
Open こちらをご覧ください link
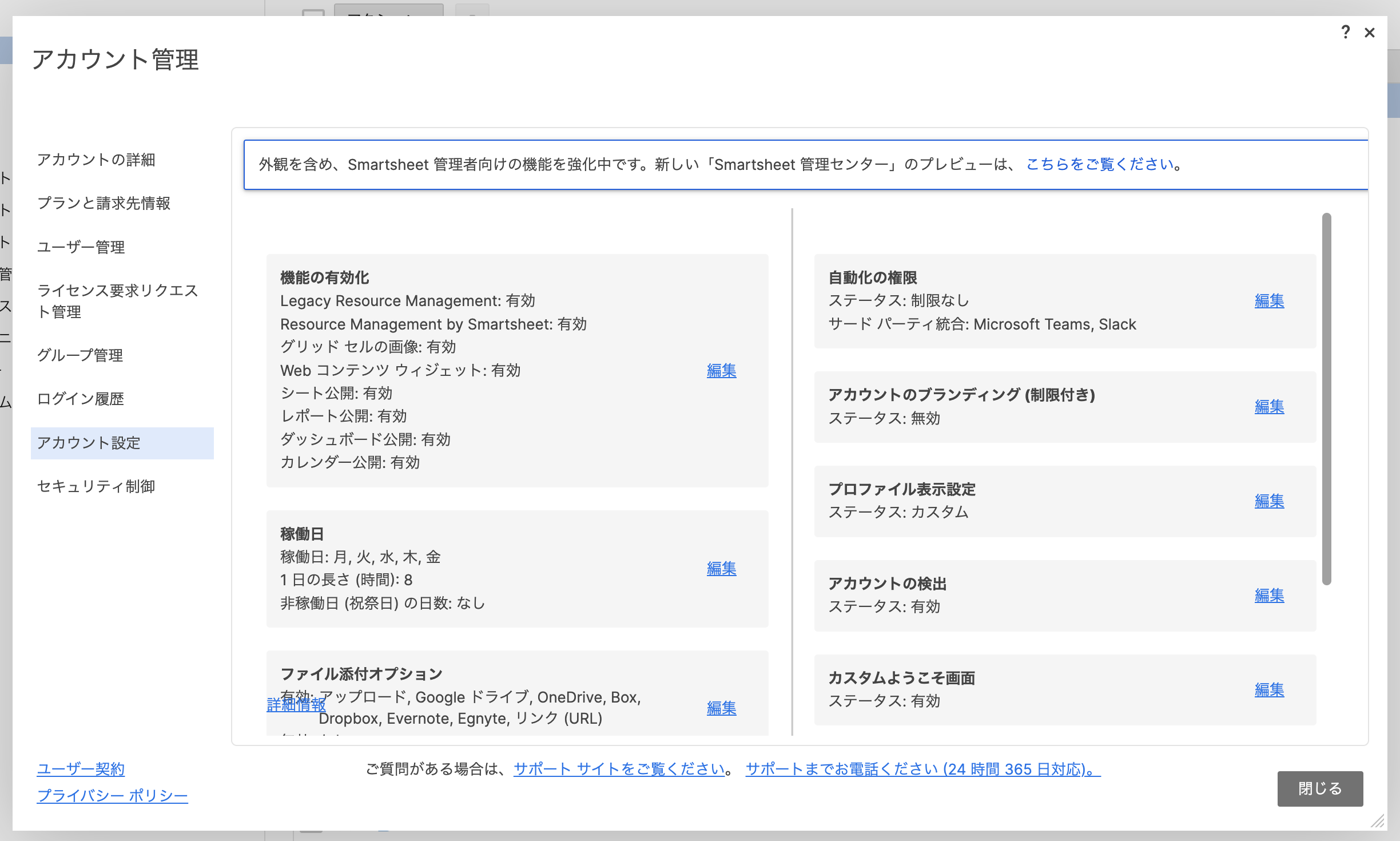[1101, 164]
